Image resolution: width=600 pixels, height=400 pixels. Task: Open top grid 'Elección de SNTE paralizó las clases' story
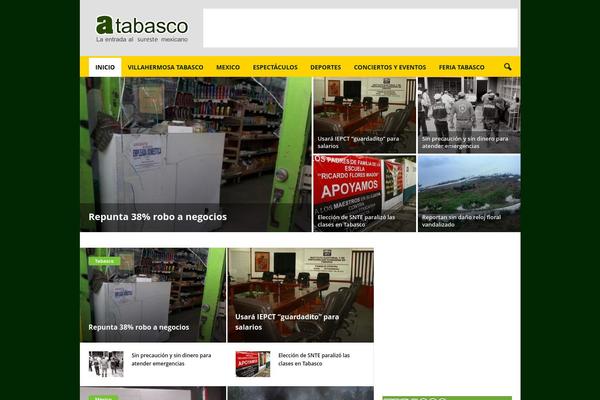(x=356, y=221)
